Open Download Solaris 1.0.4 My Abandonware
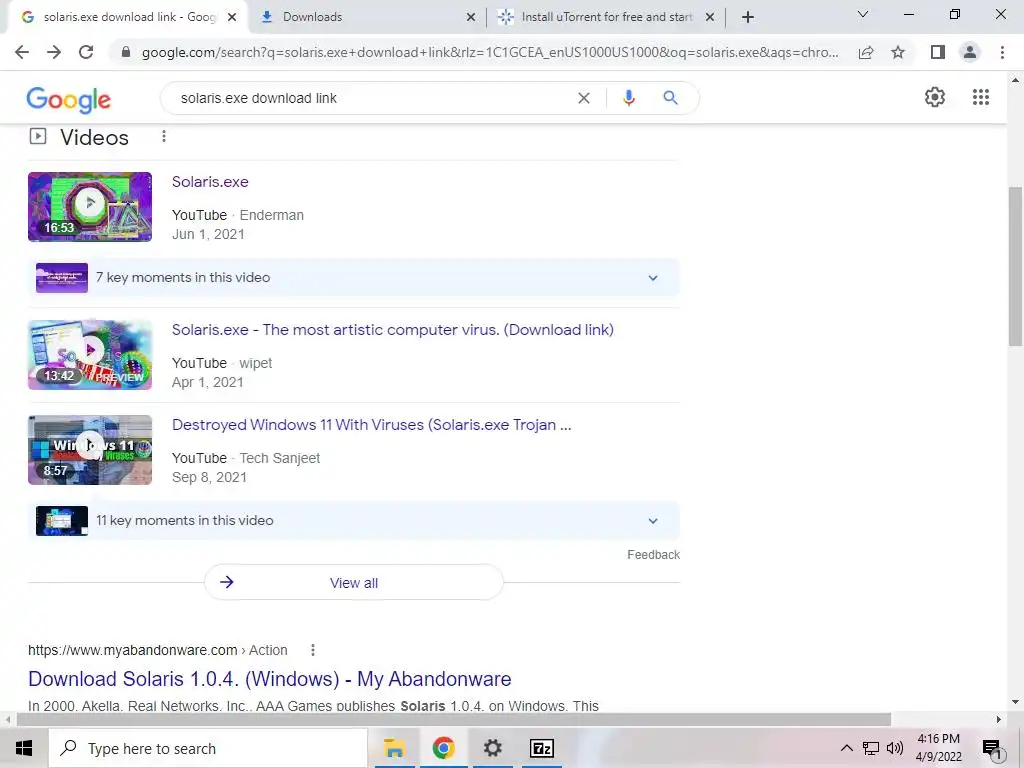The image size is (1024, 768). pyautogui.click(x=270, y=679)
